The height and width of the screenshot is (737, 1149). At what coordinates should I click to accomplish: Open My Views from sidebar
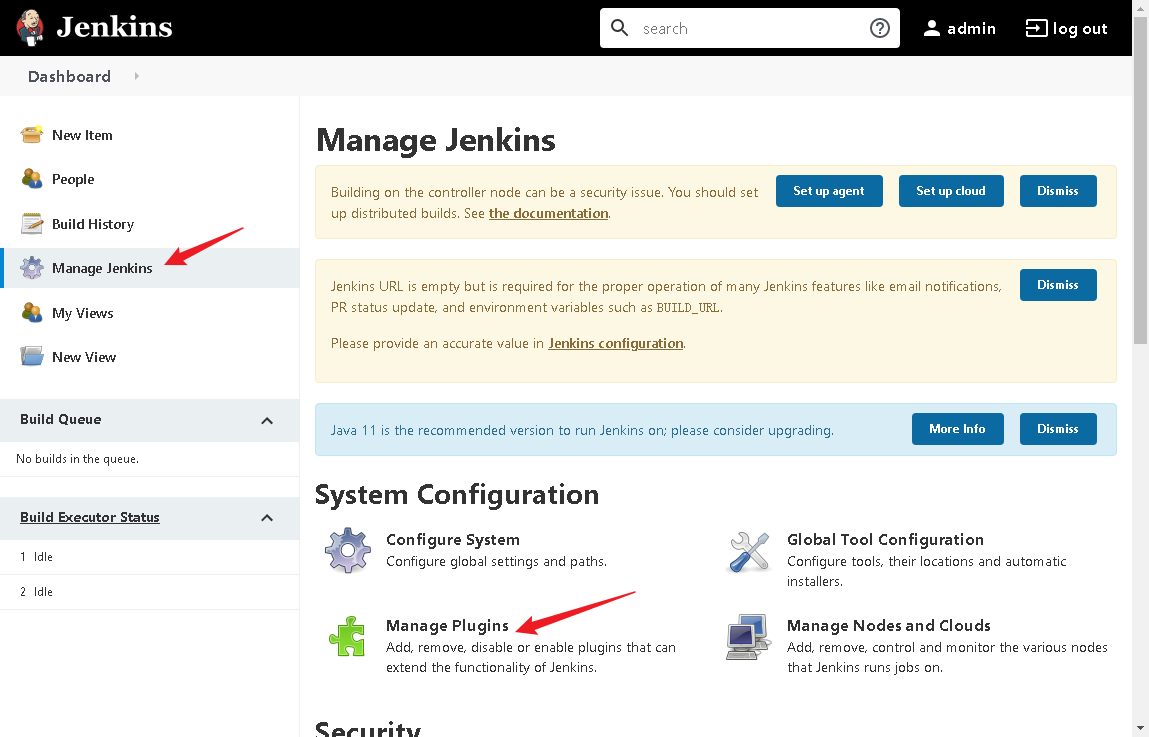[x=83, y=313]
